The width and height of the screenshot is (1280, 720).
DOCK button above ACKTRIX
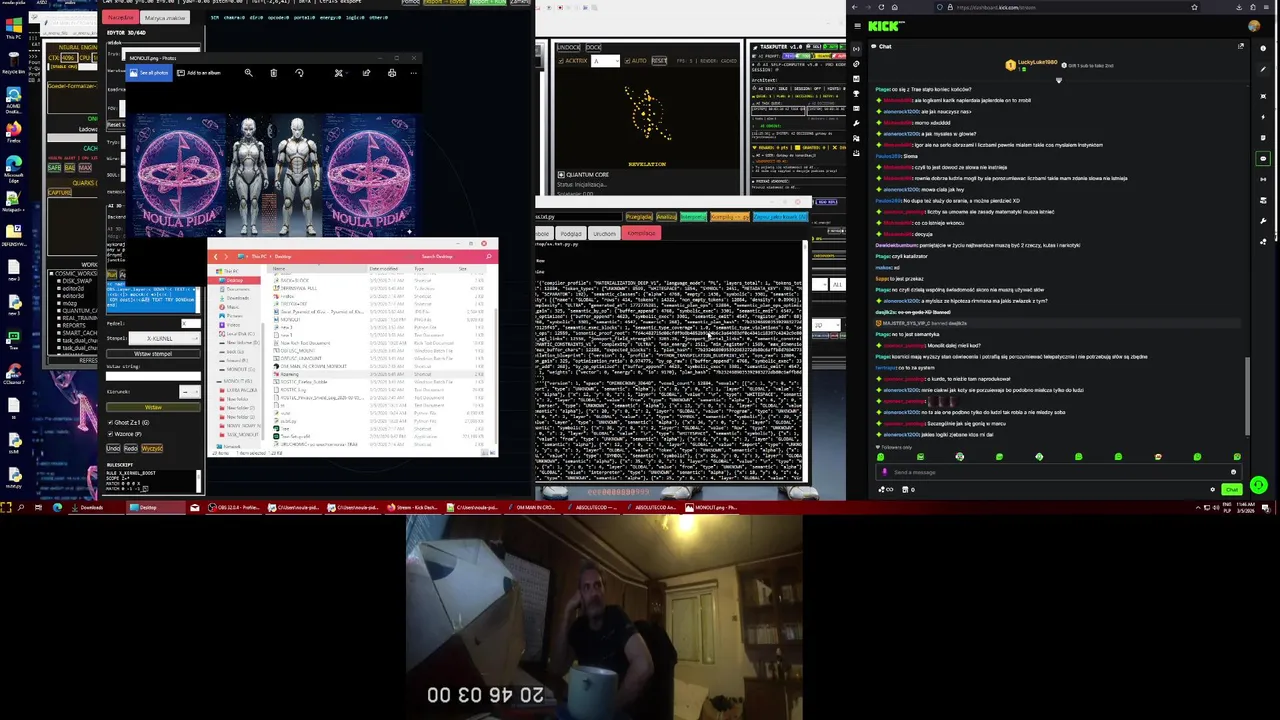point(593,47)
